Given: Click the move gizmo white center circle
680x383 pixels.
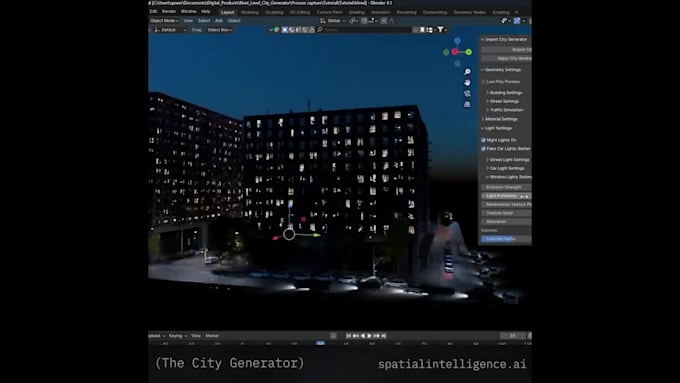Looking at the screenshot, I should pos(289,235).
